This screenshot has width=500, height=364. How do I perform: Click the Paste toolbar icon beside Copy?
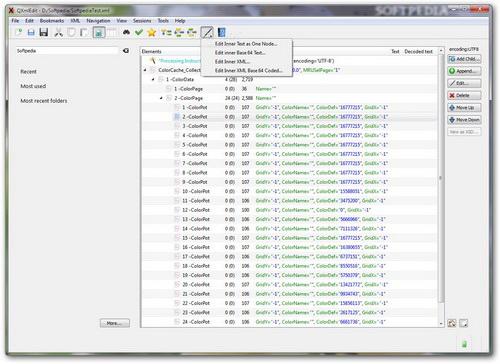click(84, 32)
